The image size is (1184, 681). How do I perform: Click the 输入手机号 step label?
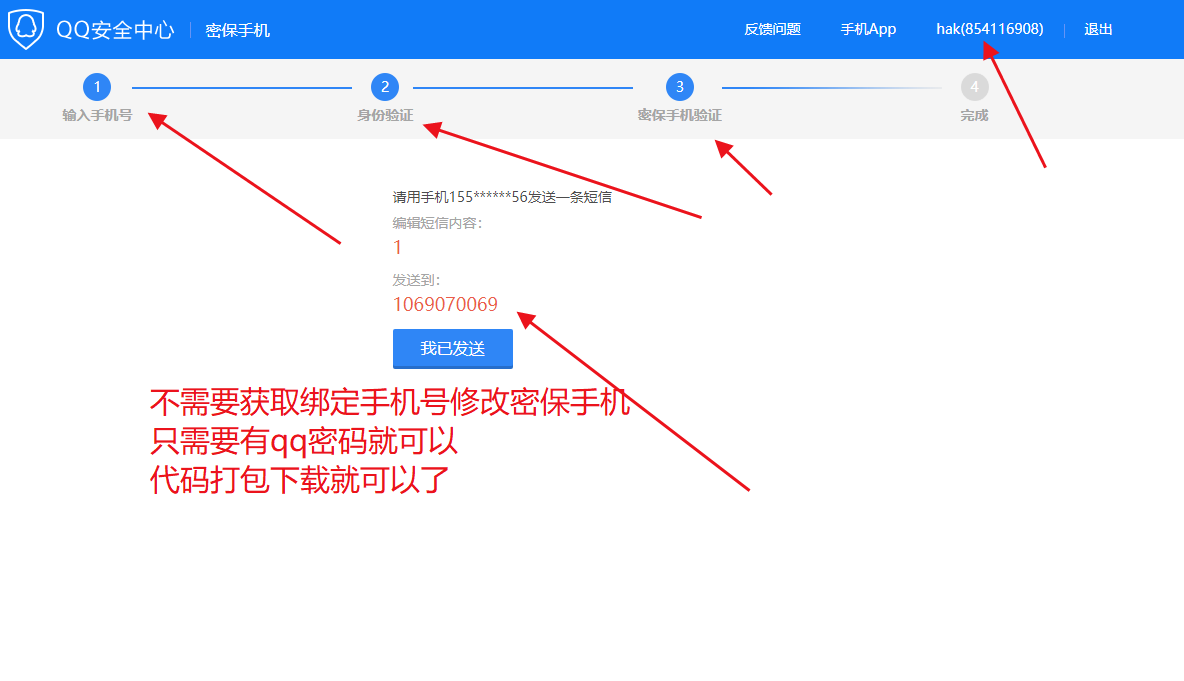pyautogui.click(x=97, y=115)
